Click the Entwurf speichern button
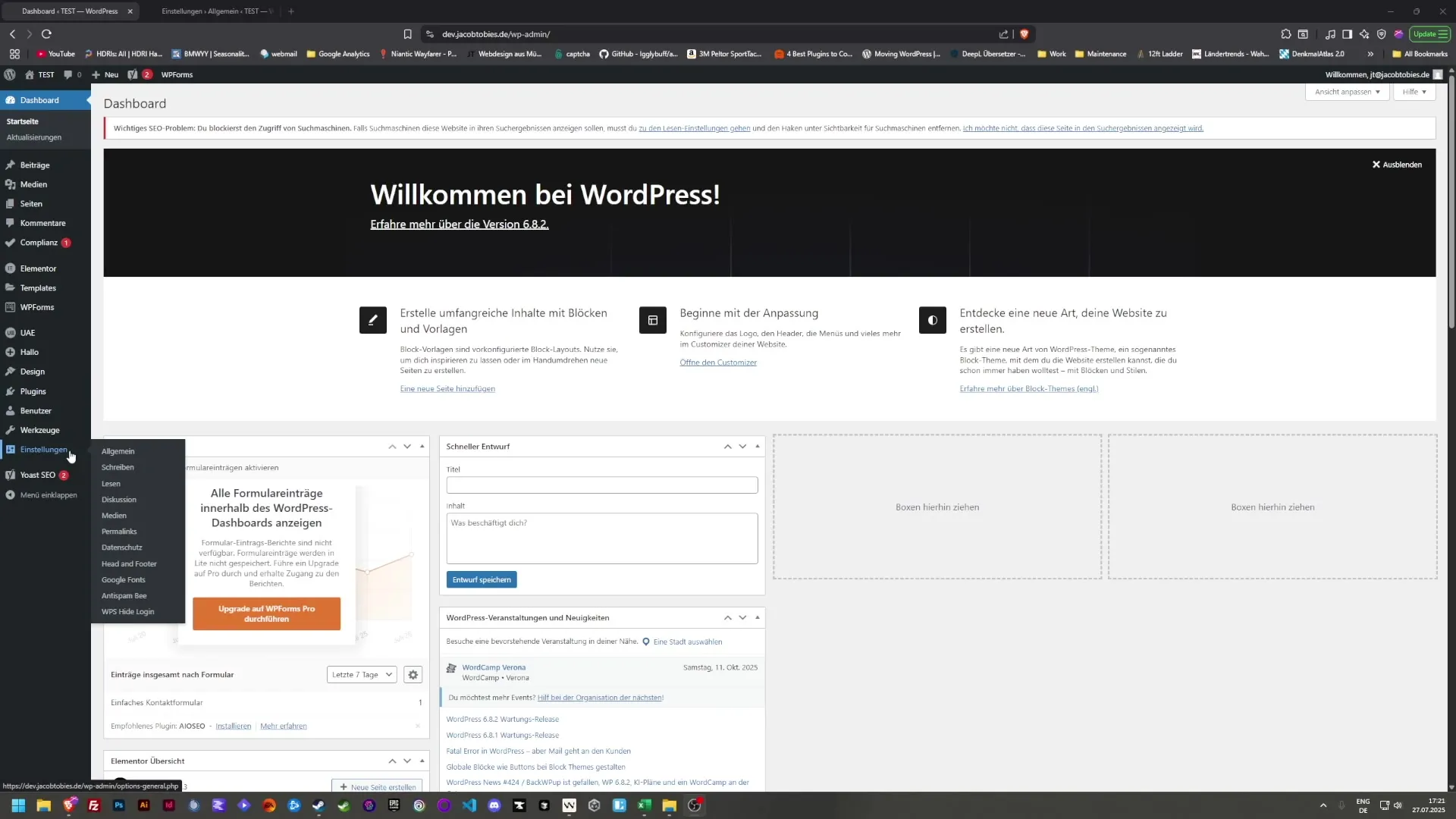 point(481,579)
